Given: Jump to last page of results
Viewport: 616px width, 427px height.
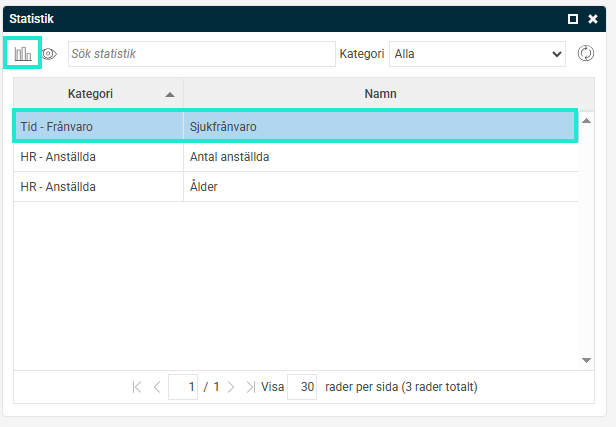Looking at the screenshot, I should (x=250, y=387).
